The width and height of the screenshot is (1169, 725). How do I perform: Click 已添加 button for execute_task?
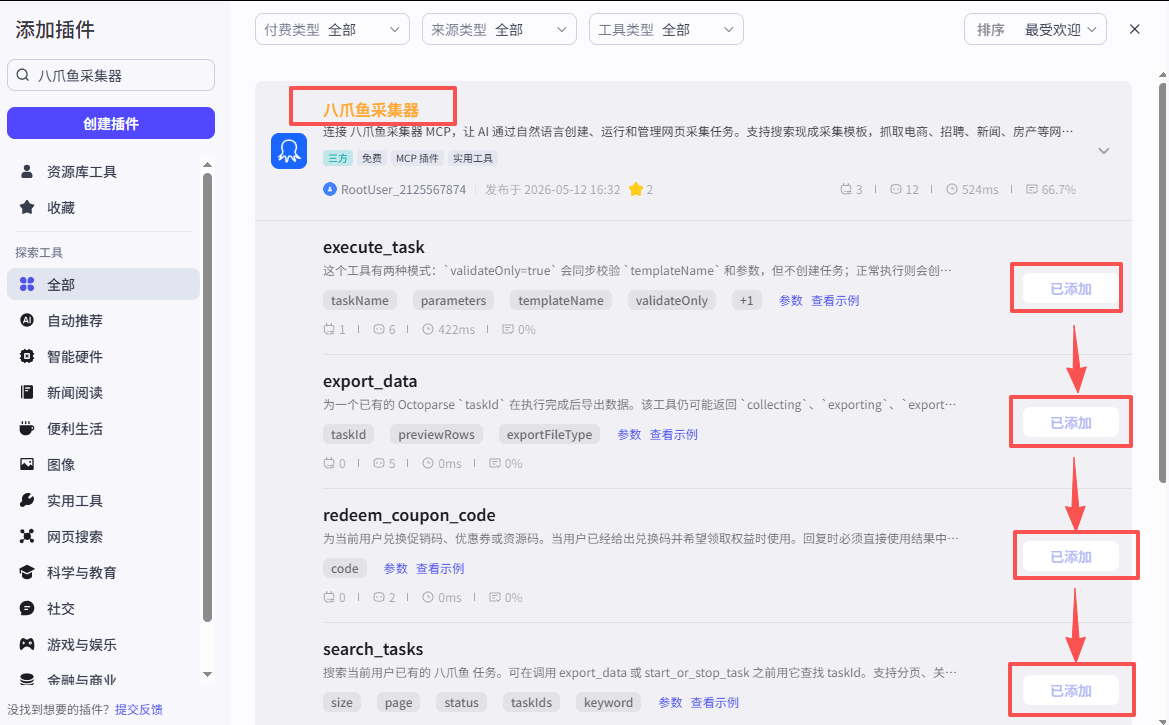tap(1071, 289)
